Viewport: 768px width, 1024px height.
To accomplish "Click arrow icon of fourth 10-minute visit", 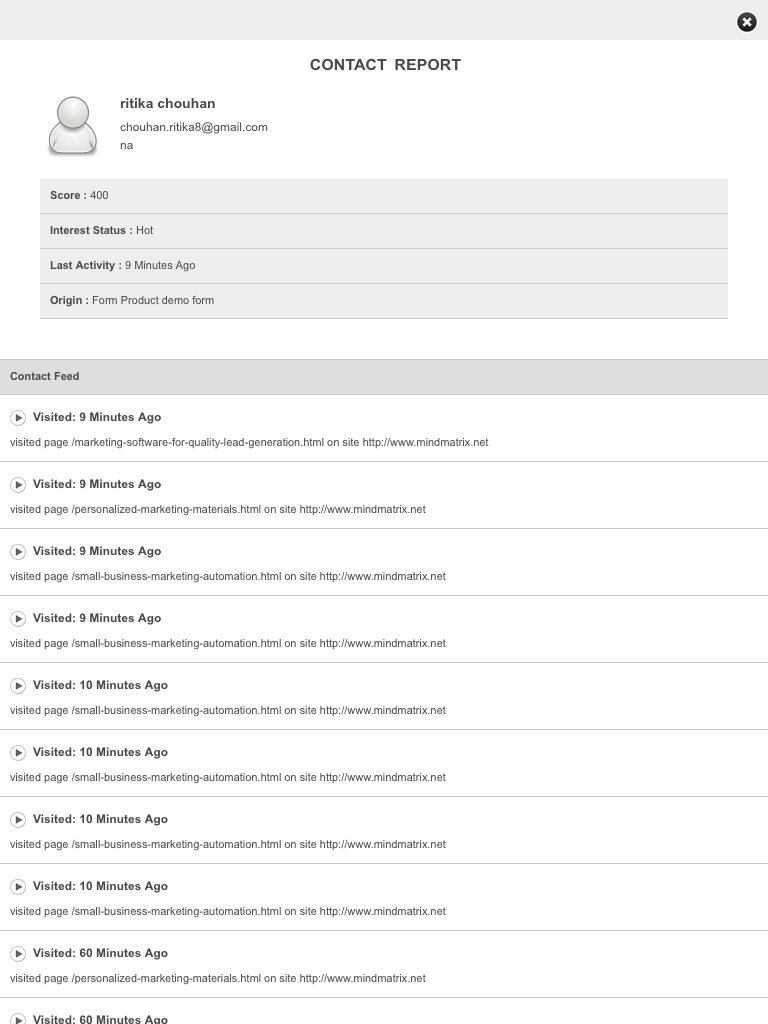I will click(18, 887).
